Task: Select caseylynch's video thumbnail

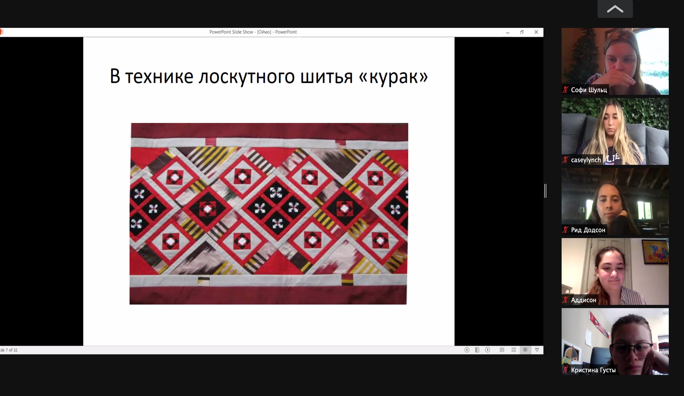Action: [x=615, y=131]
